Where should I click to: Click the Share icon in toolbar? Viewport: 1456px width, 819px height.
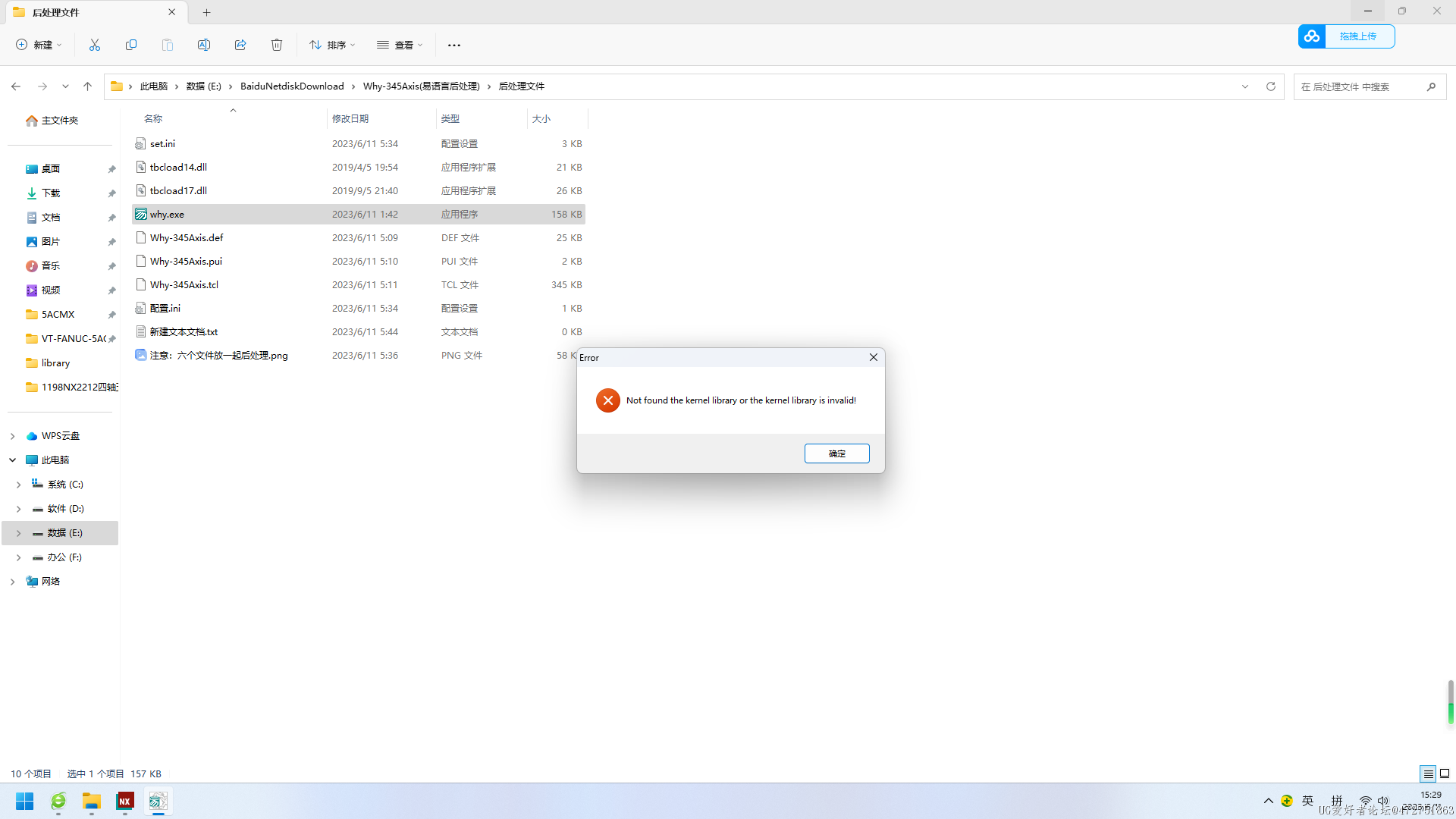240,45
